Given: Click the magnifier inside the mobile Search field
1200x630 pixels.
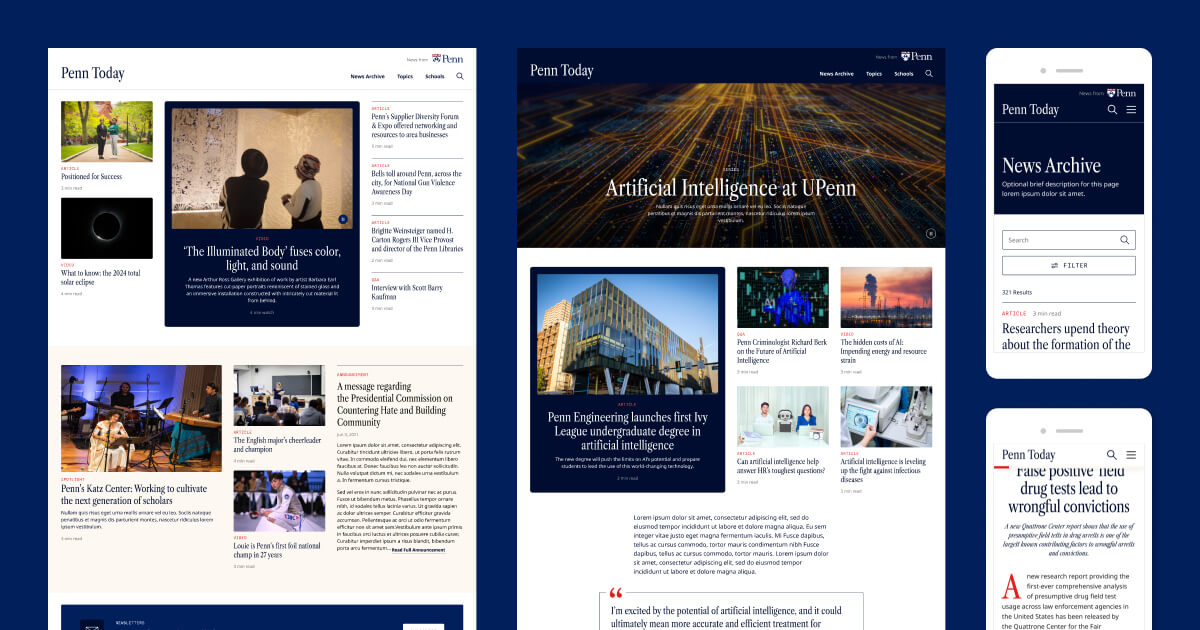Looking at the screenshot, I should click(x=1125, y=240).
